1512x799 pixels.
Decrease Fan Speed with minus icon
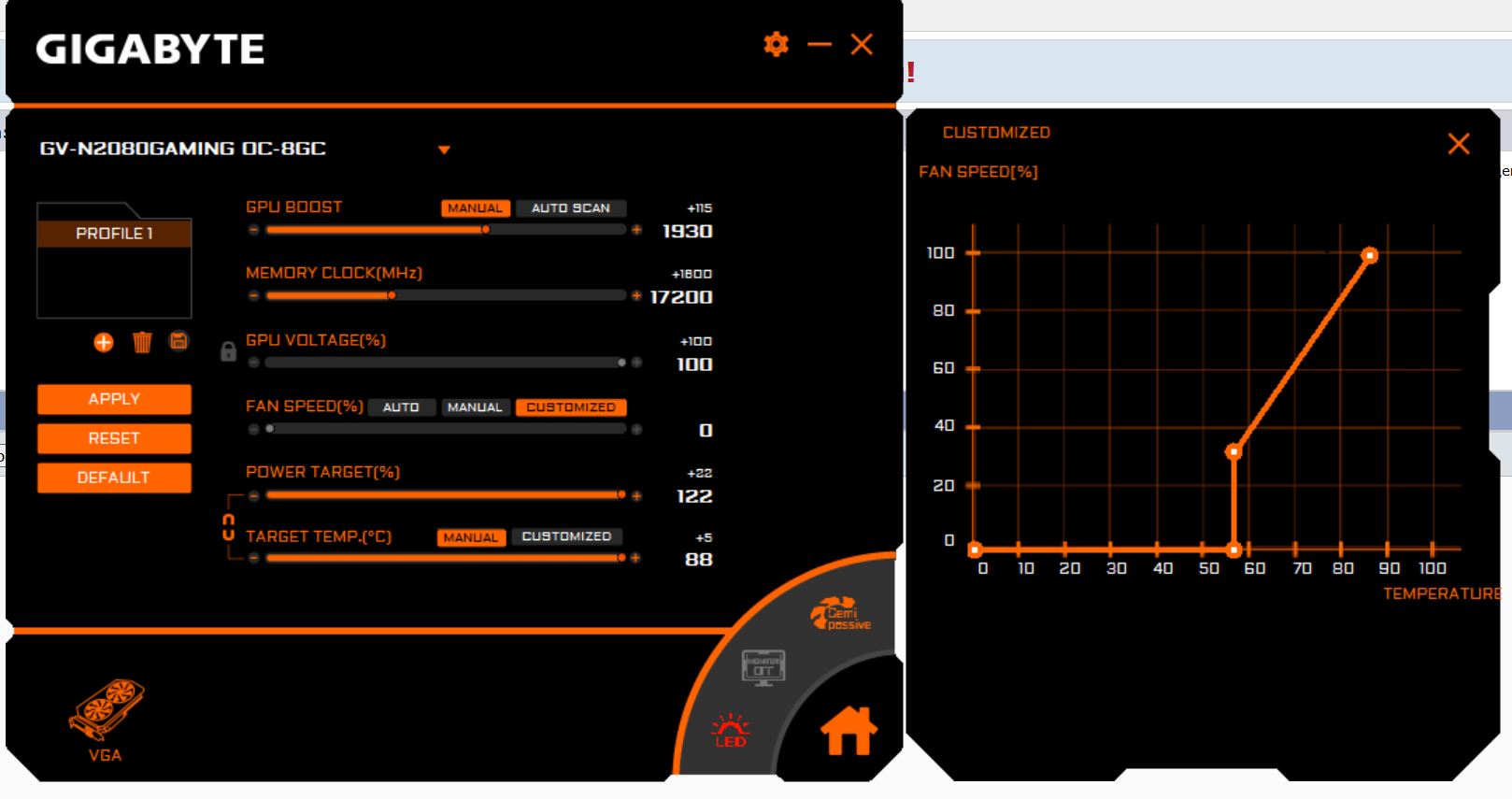coord(253,429)
